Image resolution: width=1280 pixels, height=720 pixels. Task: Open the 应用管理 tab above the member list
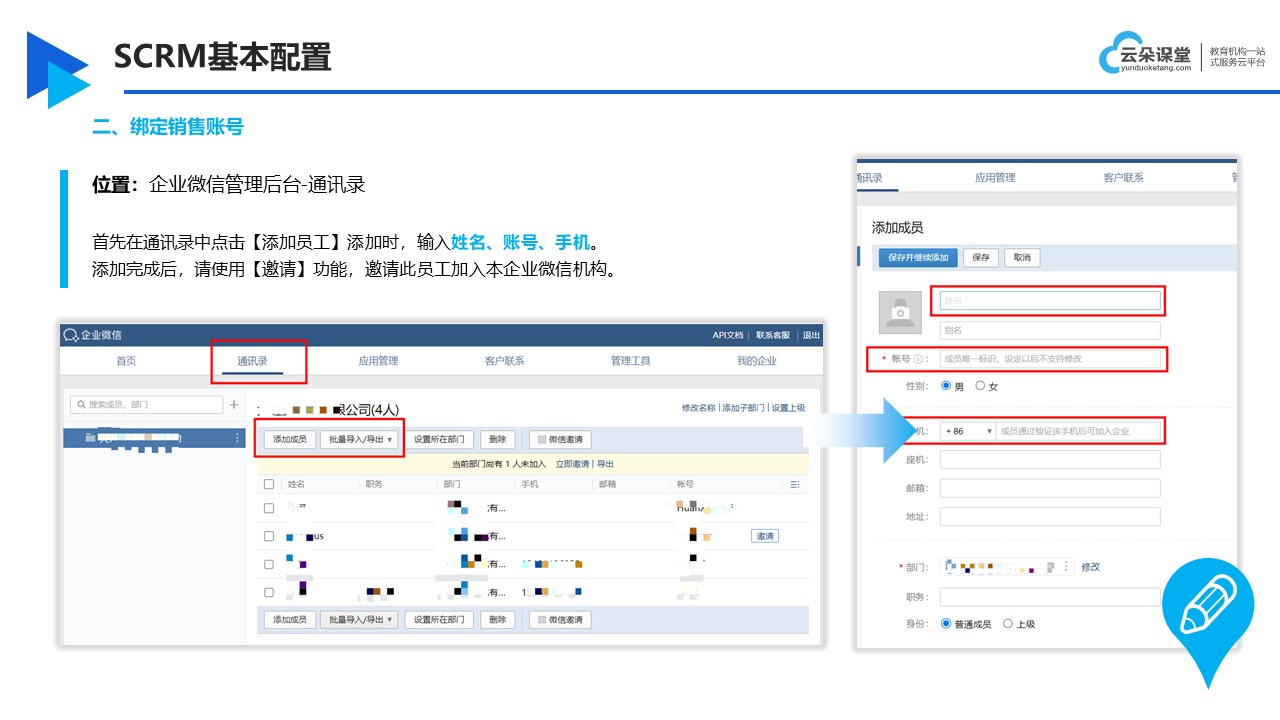pos(378,361)
